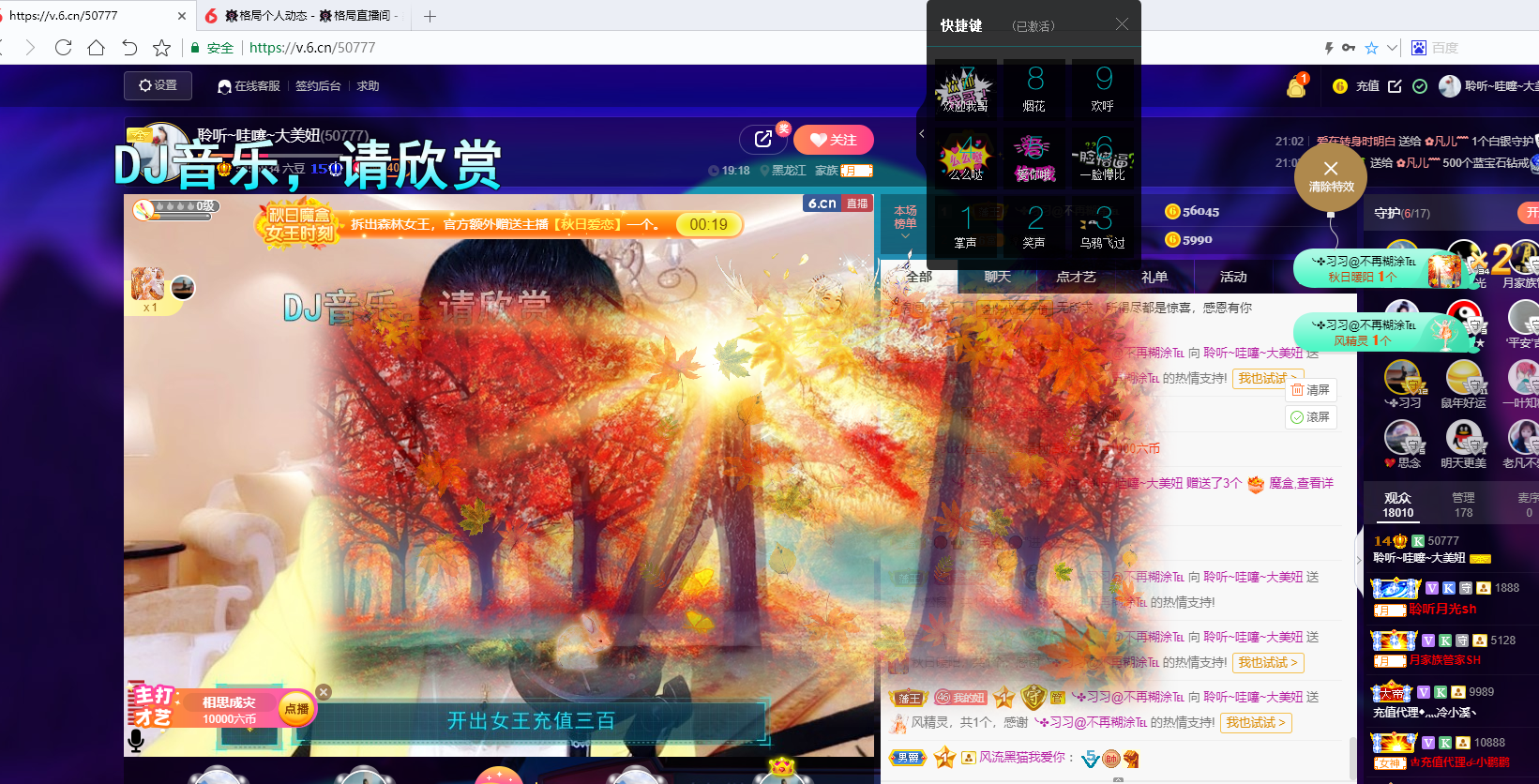This screenshot has height=784, width=1539.
Task: Trigger shortcut 2 笑声 sound
Action: (1034, 226)
